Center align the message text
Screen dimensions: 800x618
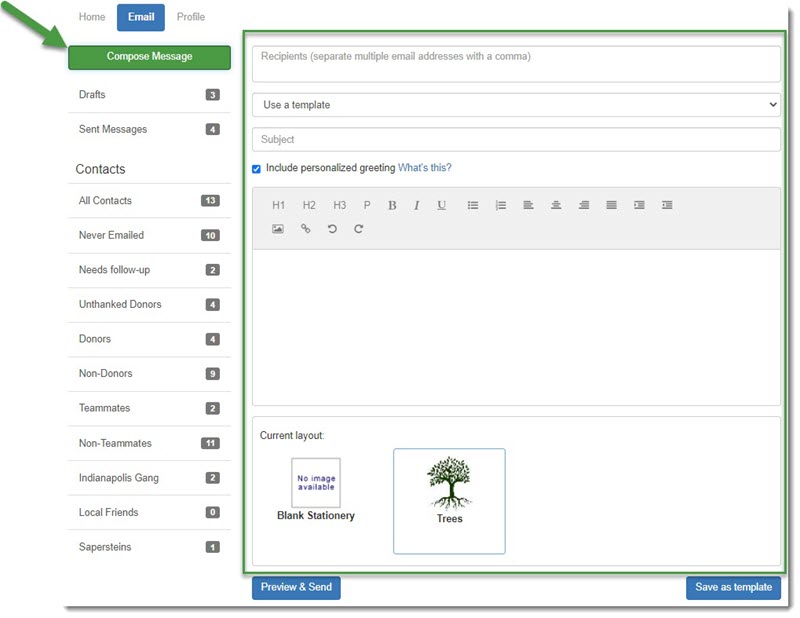(556, 205)
